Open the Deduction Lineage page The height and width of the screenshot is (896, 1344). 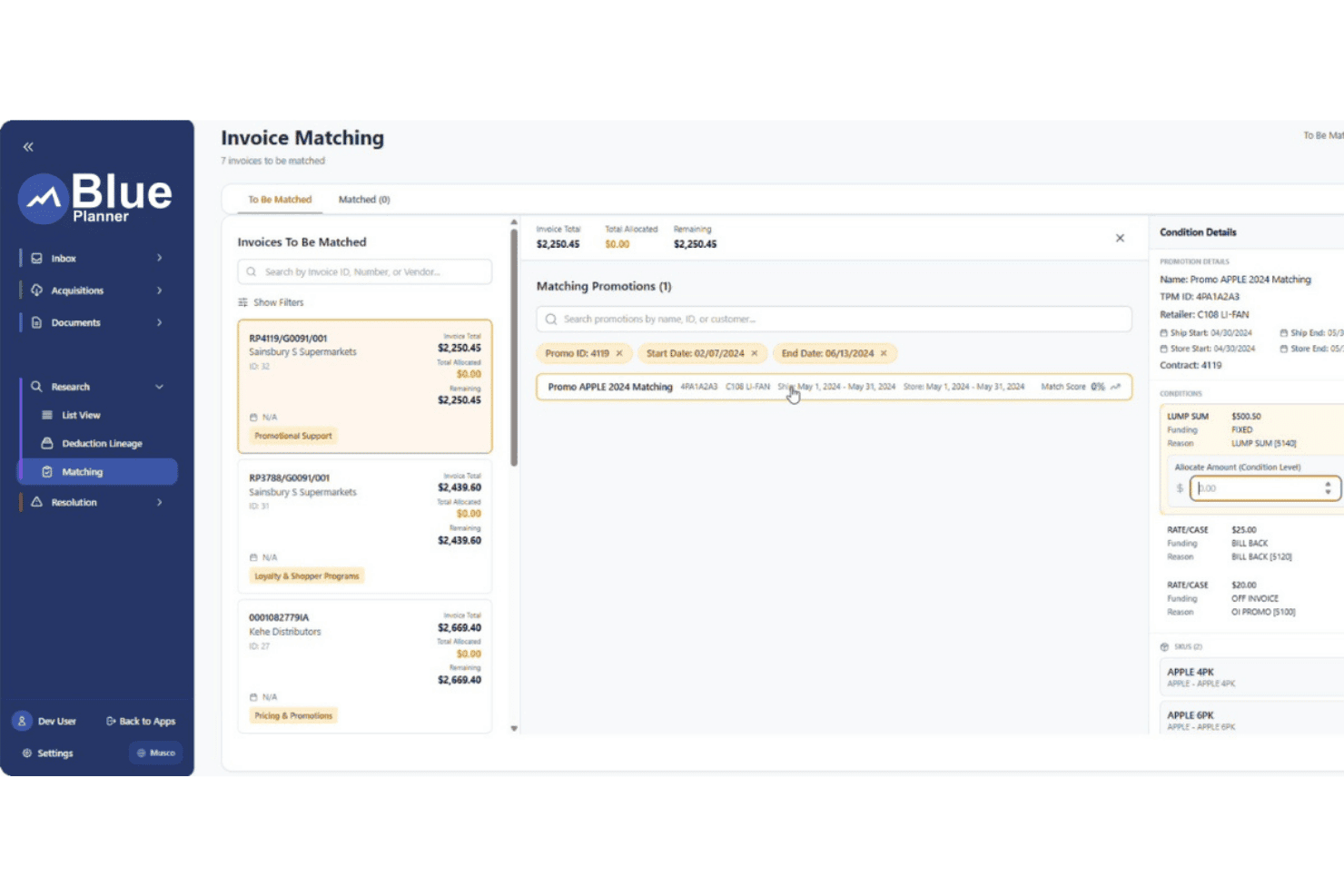click(102, 444)
